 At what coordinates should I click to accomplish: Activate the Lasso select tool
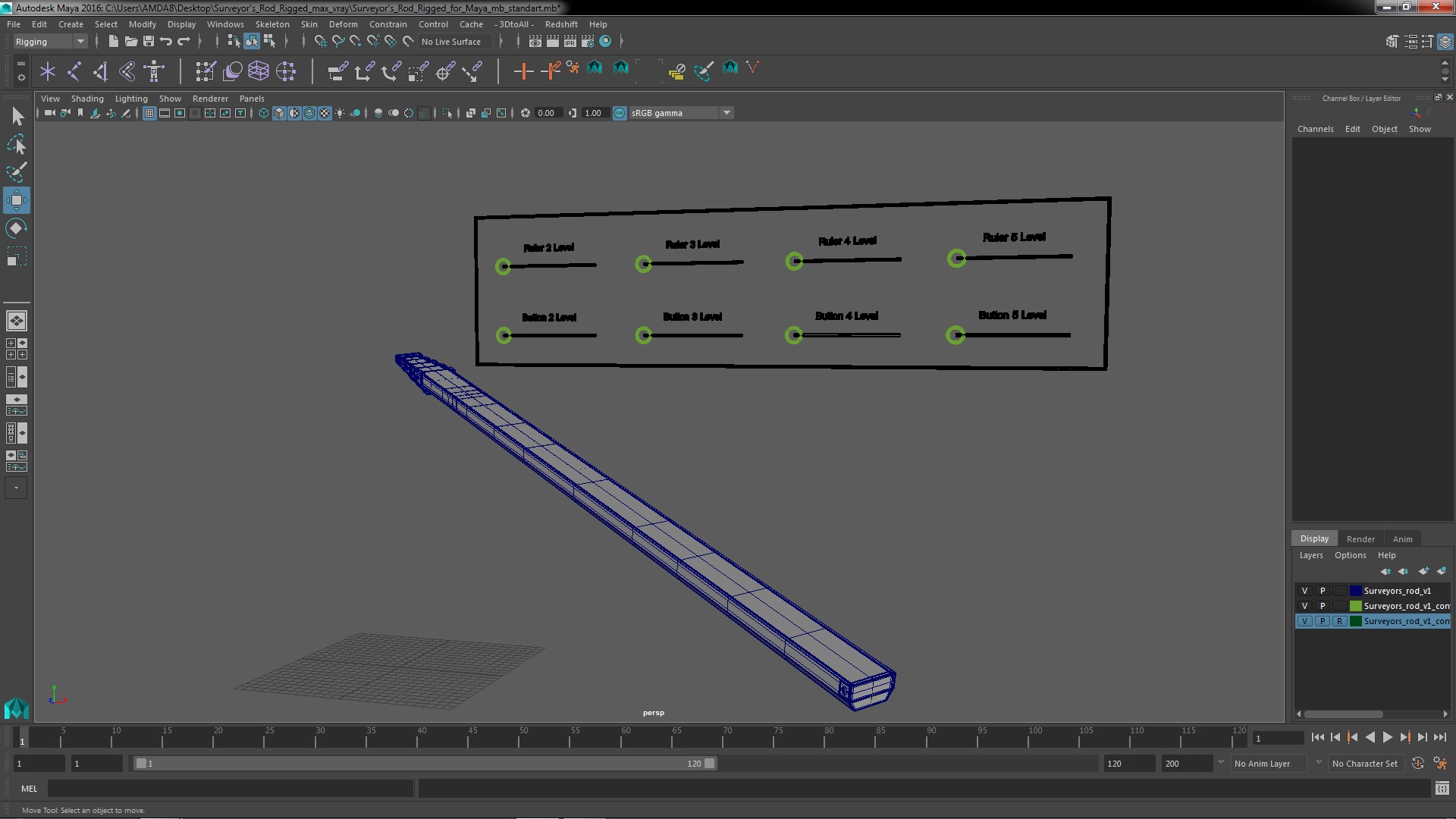(17, 144)
